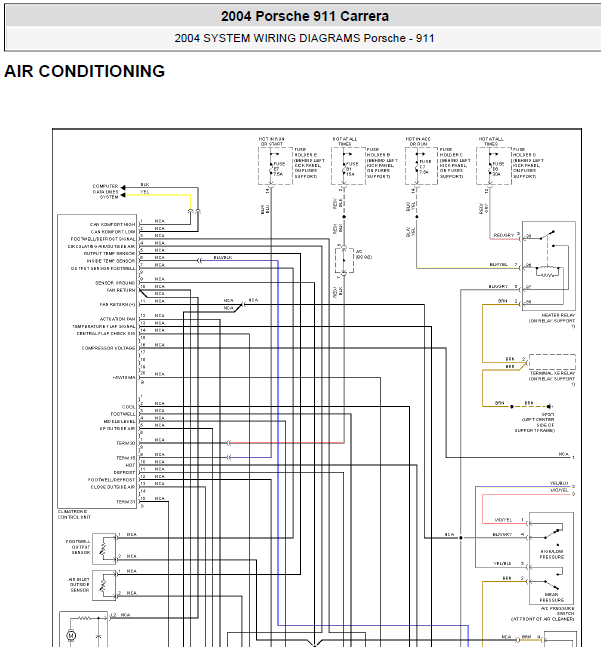Click the heater relay switch contact symbol

[545, 234]
